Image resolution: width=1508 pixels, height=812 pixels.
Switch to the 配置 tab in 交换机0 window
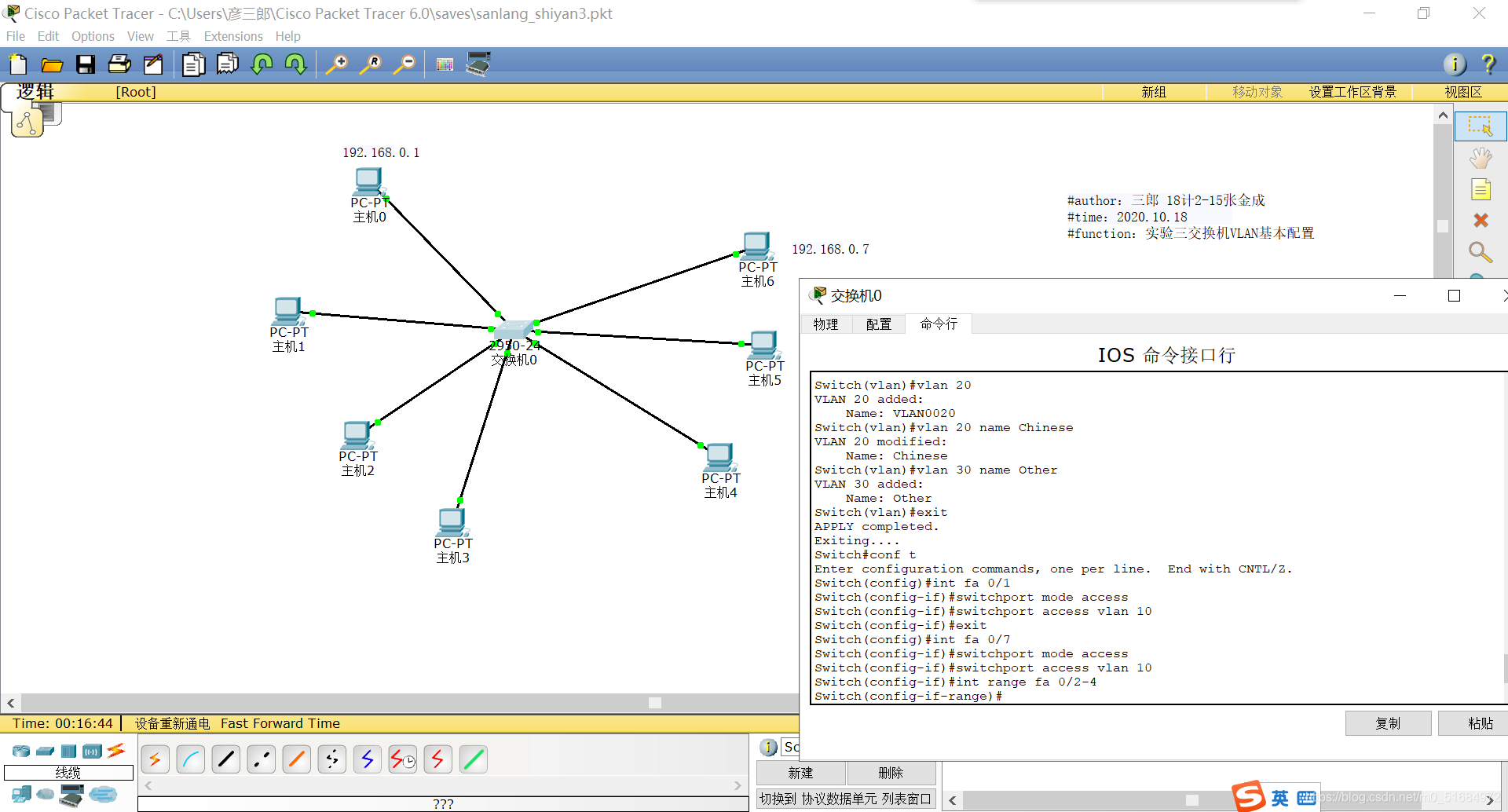878,324
